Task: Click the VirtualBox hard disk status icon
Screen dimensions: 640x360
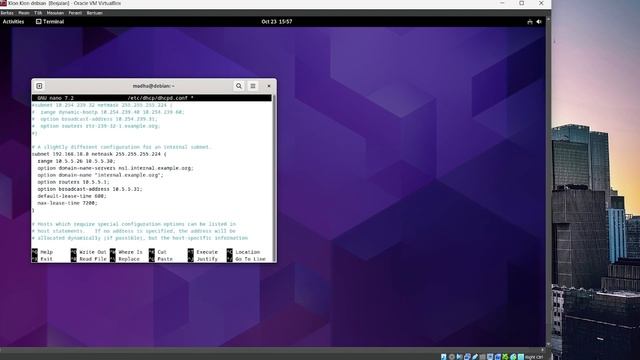Action: click(x=443, y=357)
